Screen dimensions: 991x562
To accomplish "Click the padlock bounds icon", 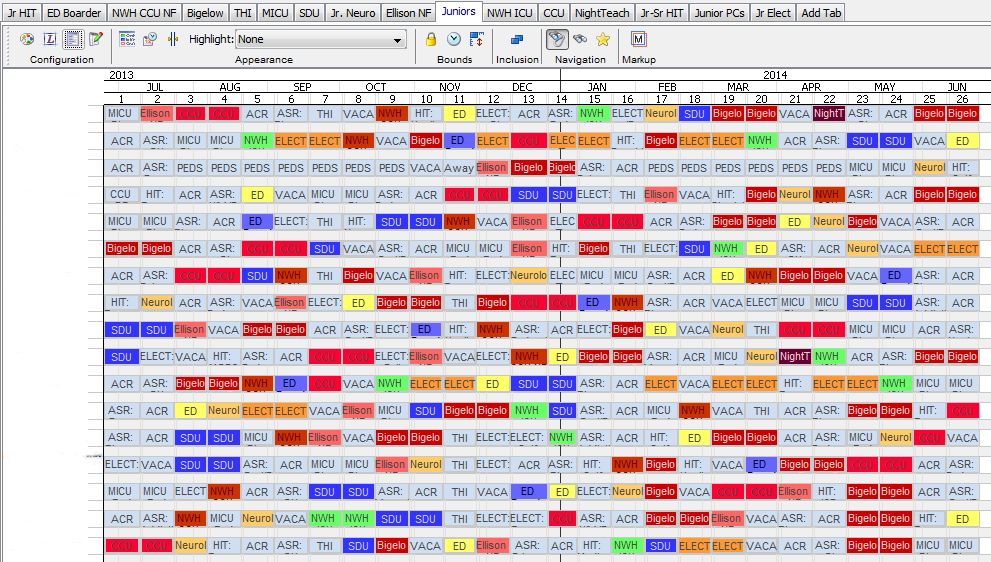I will [x=431, y=39].
